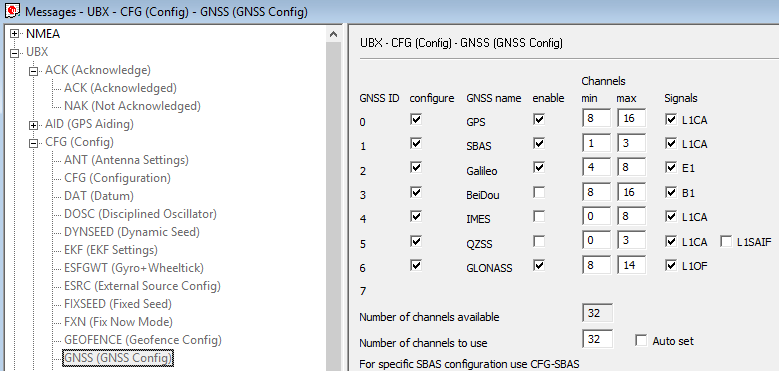This screenshot has width=779, height=371.
Task: Toggle SBAS L1CA signal checkbox
Action: (671, 144)
